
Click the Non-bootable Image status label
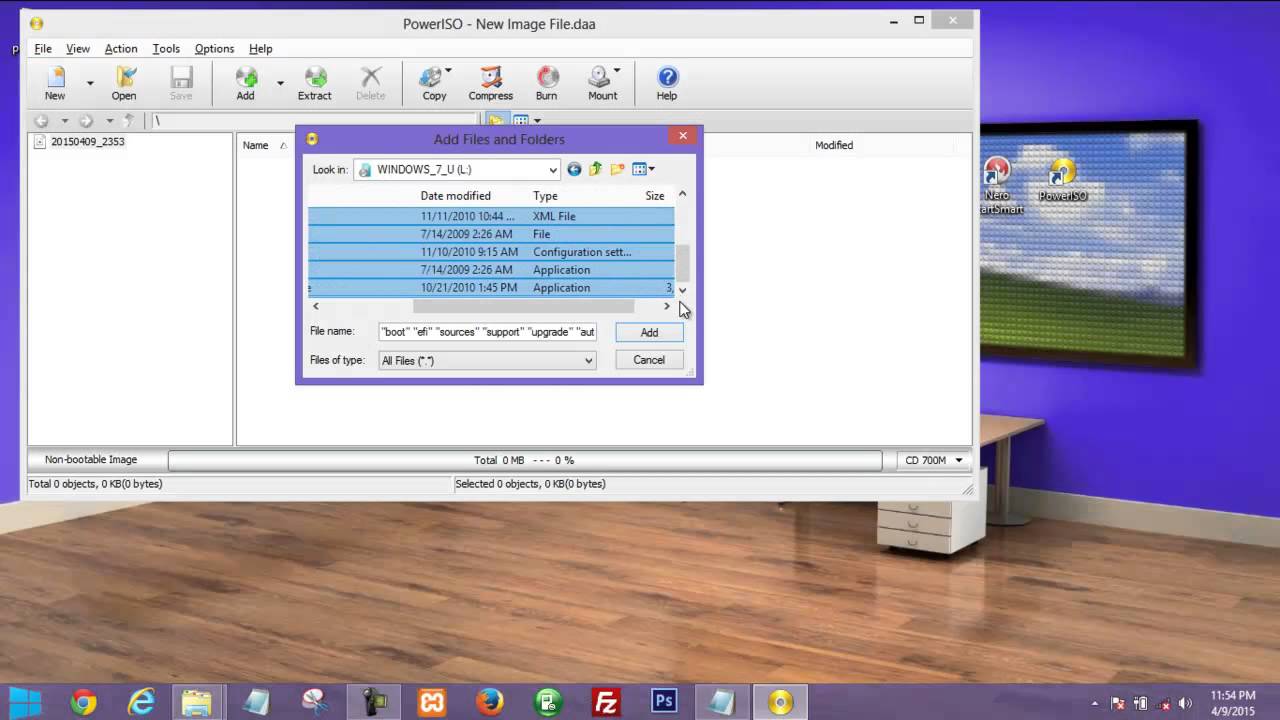[91, 460]
